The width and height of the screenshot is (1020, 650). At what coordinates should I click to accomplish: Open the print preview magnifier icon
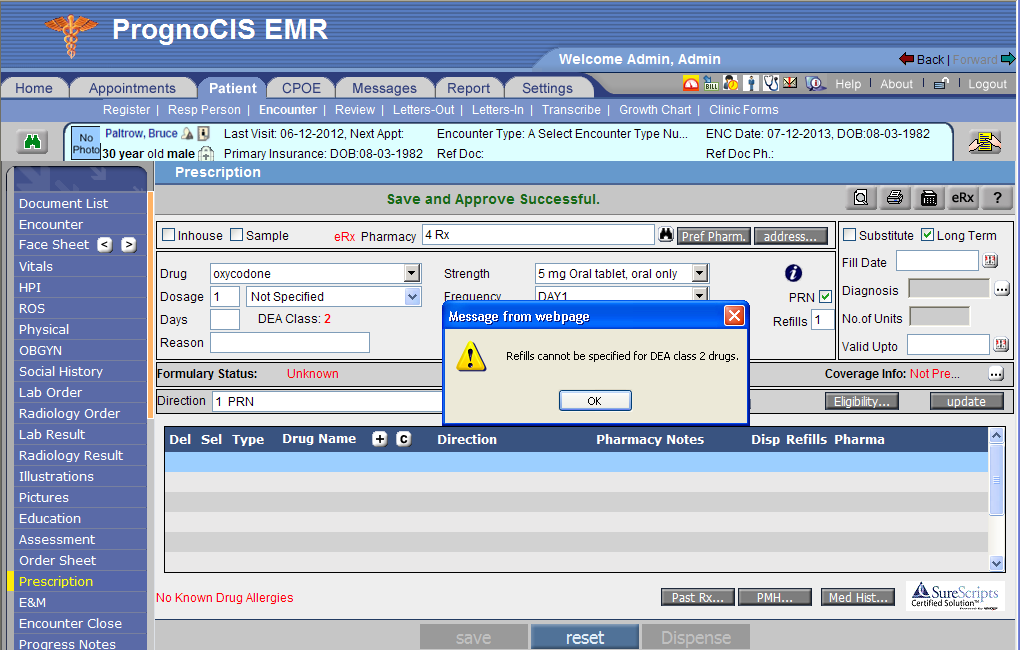[861, 198]
